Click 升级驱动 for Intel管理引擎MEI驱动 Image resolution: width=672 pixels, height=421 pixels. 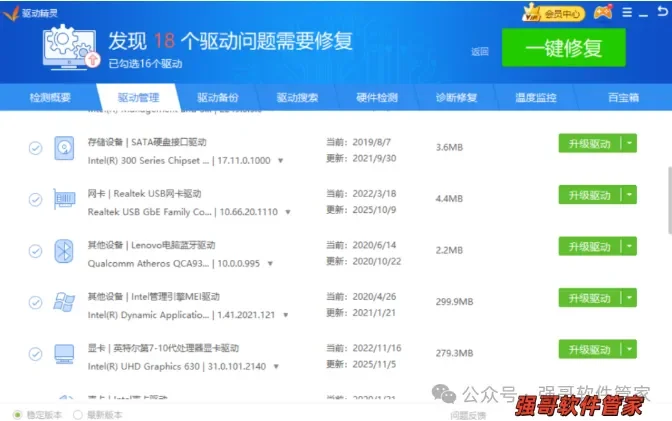pyautogui.click(x=590, y=298)
